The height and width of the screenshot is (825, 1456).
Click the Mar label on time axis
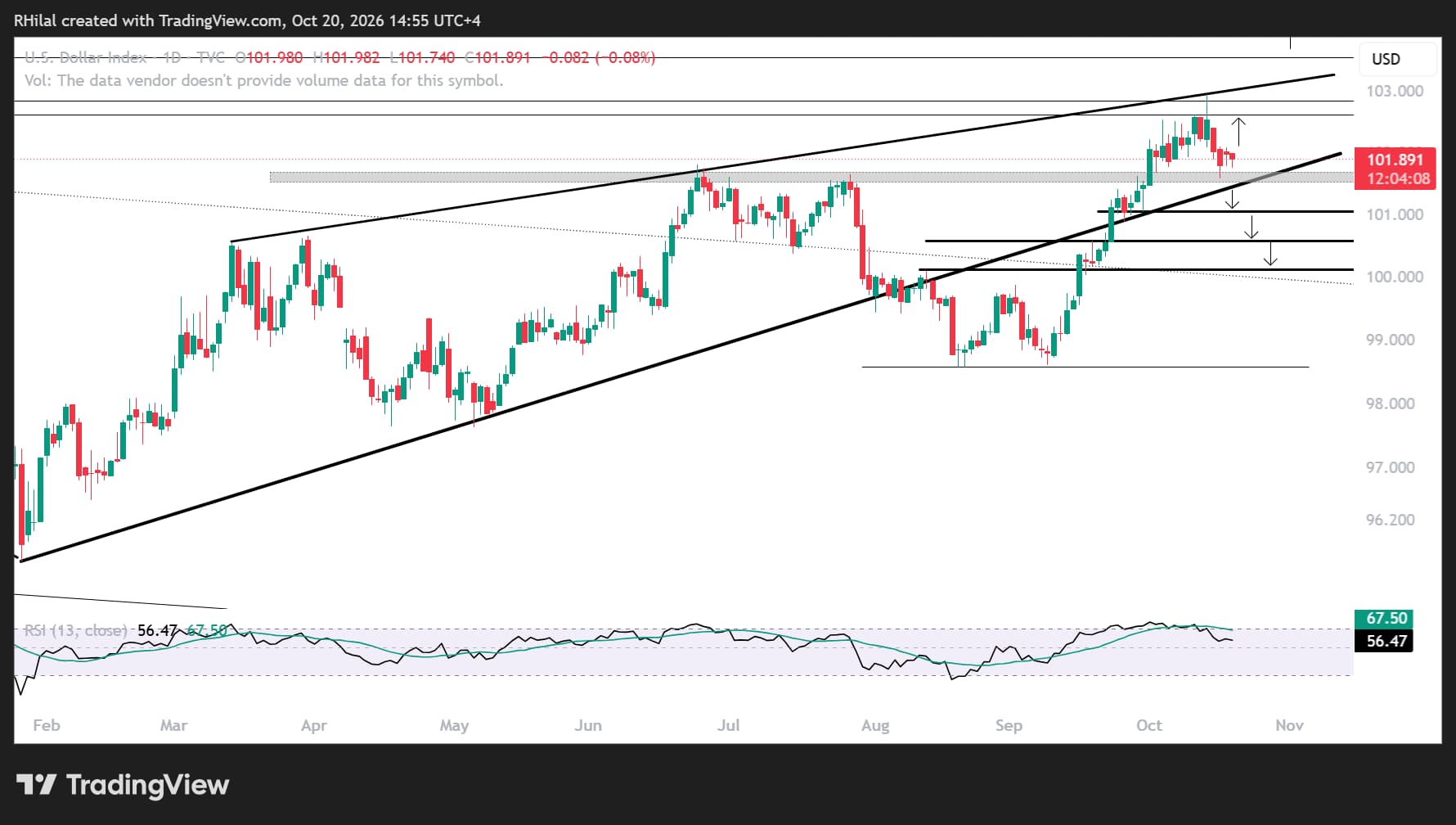click(173, 725)
